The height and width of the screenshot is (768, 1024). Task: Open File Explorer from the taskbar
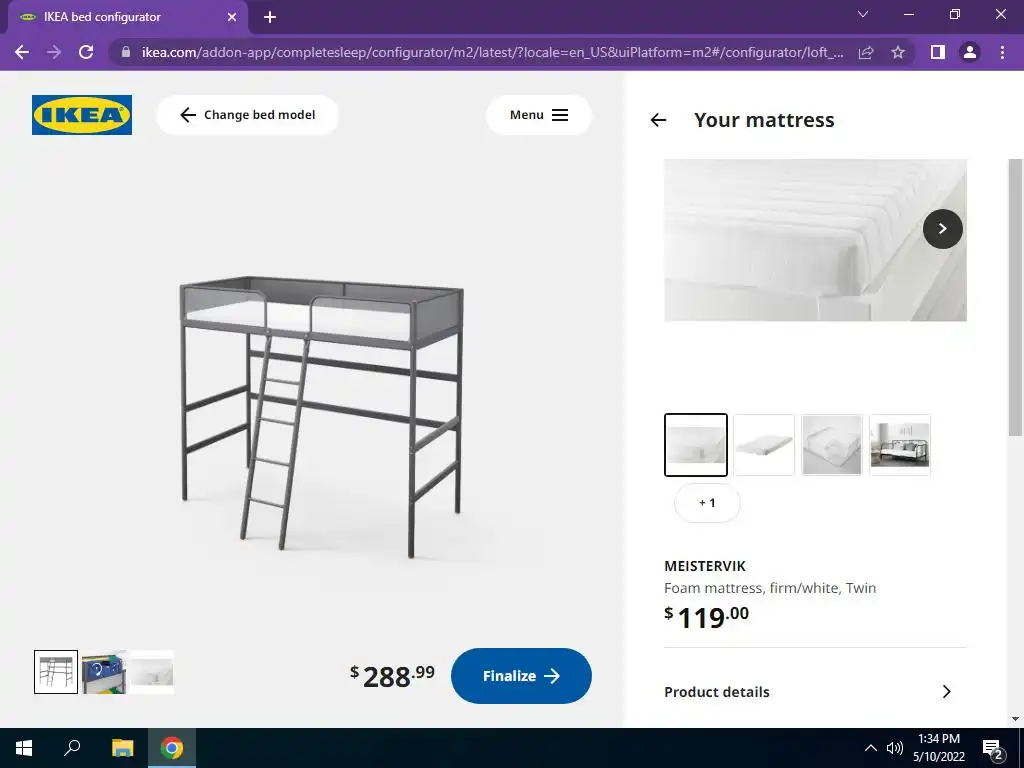[122, 748]
